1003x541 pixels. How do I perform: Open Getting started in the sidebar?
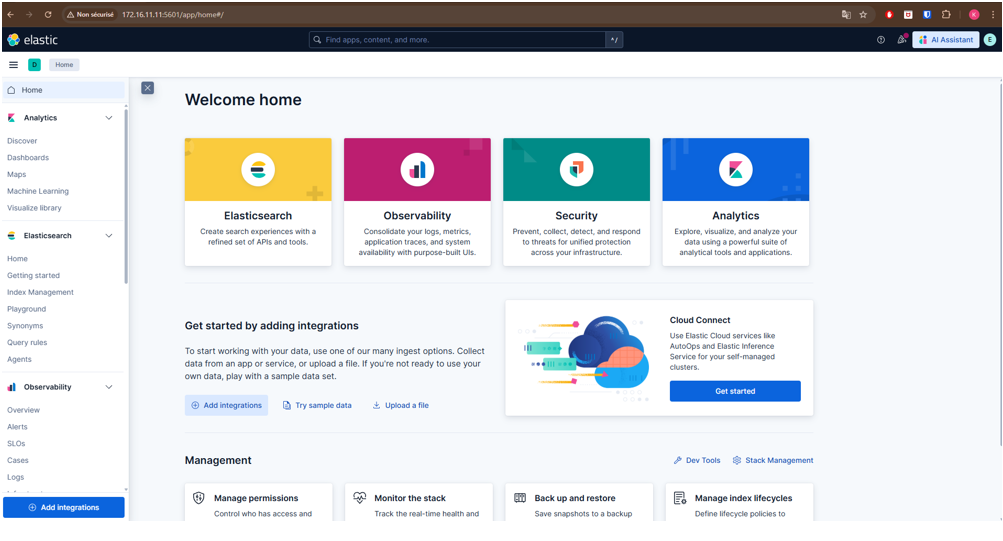pos(33,275)
